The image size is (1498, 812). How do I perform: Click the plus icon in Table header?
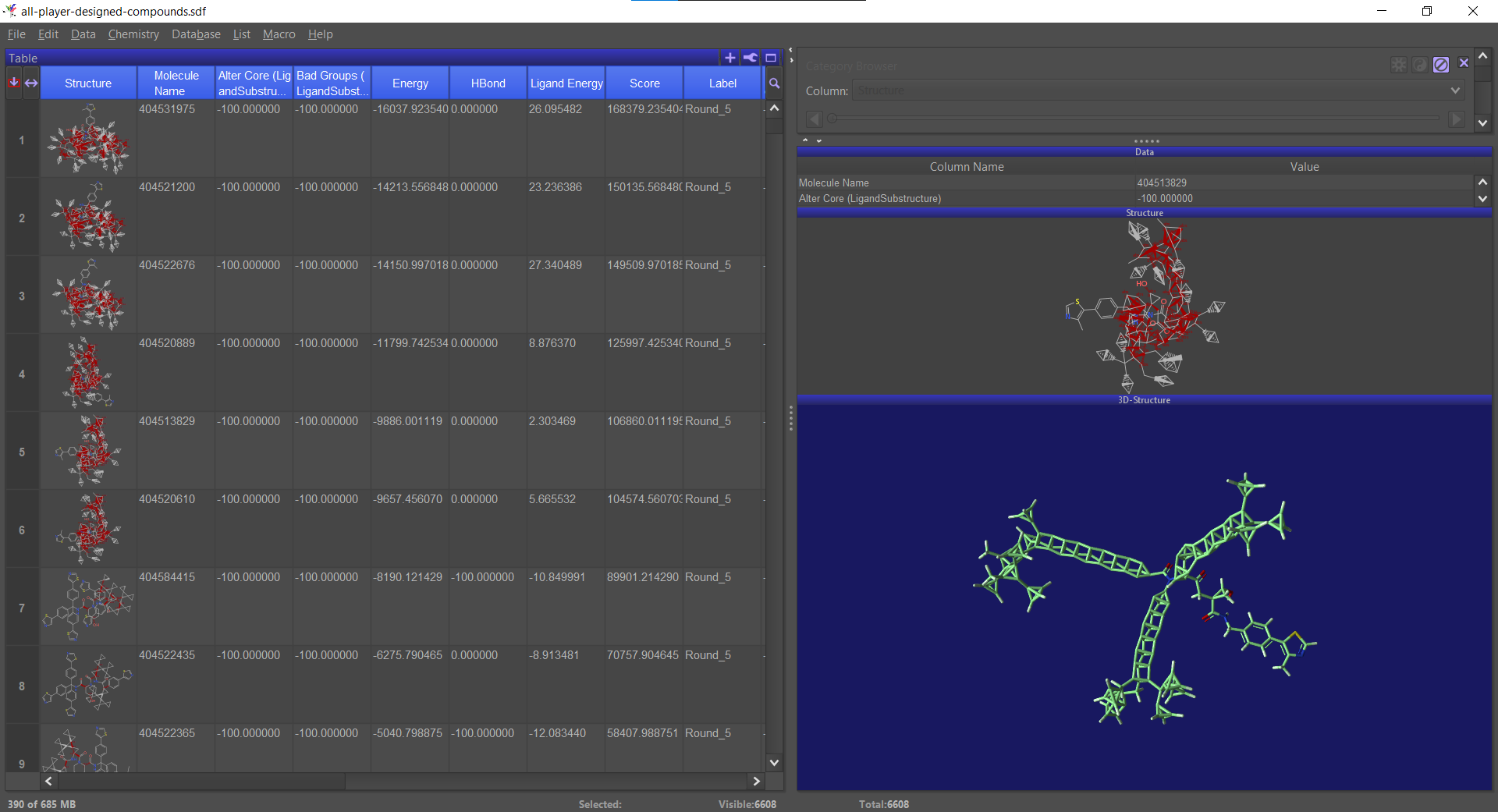tap(729, 58)
